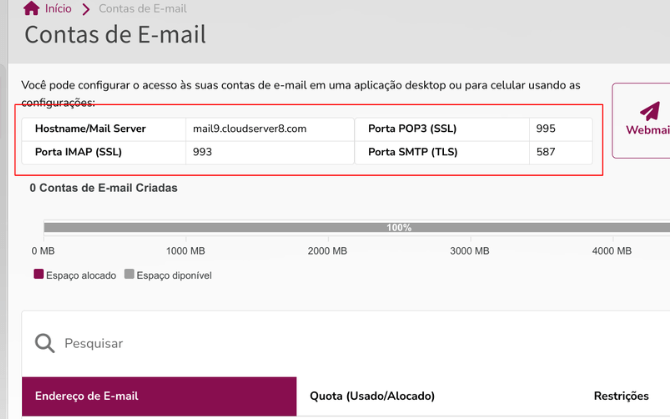This screenshot has width=670, height=419.
Task: Click the home icon in breadcrumb
Action: (x=31, y=8)
